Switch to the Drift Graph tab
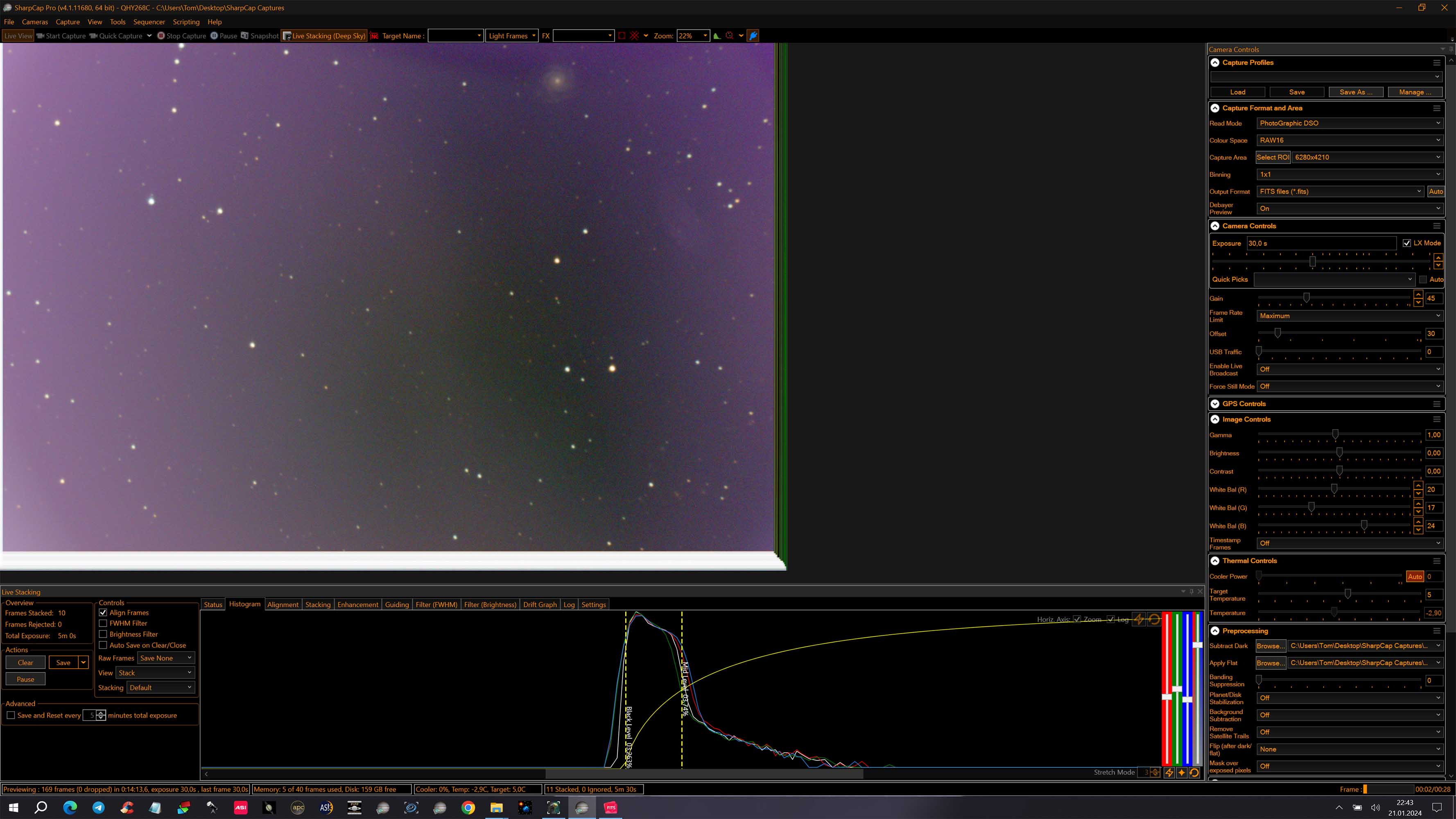This screenshot has height=819, width=1456. coord(540,605)
